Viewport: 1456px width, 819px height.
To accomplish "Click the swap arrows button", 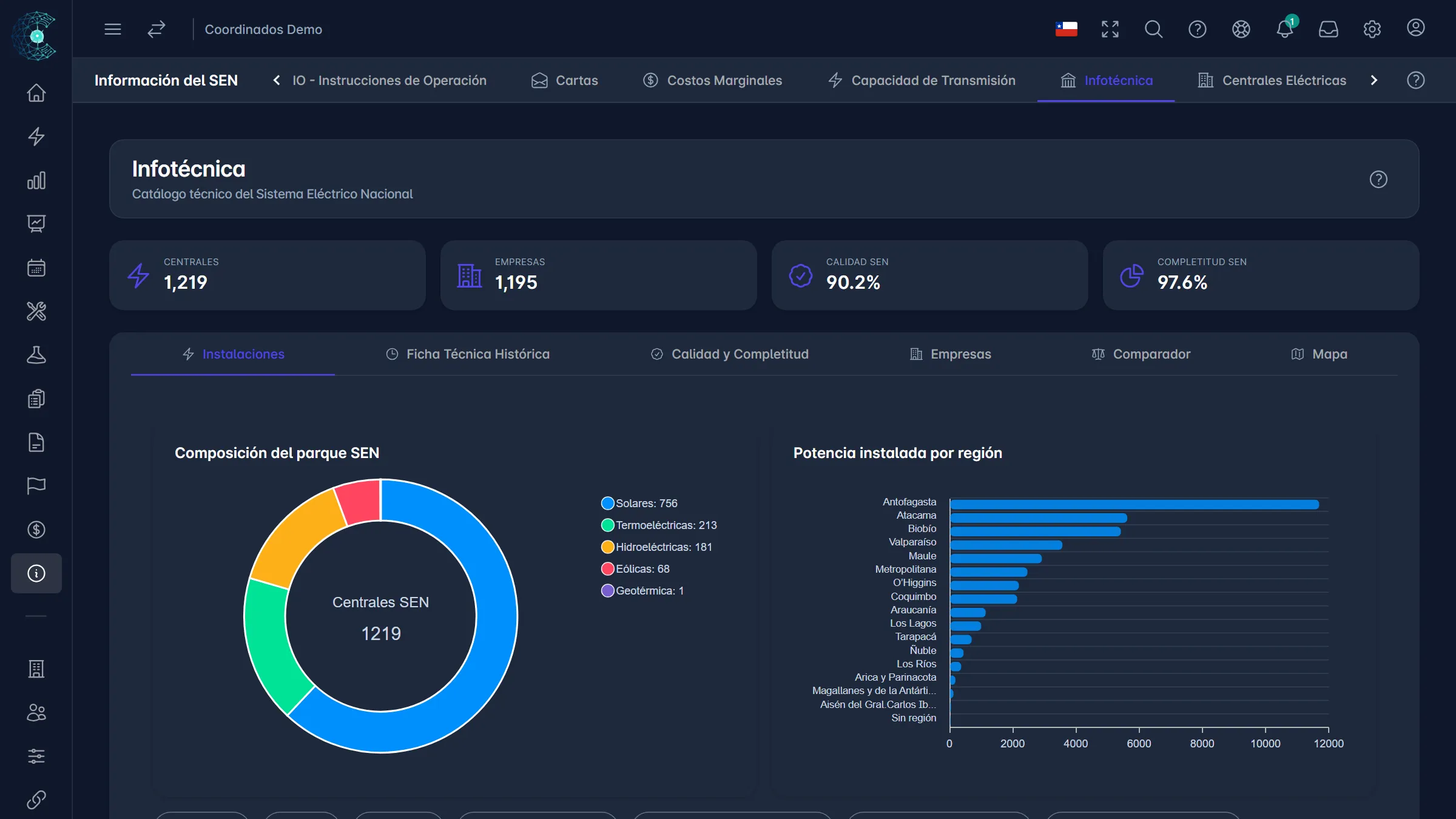I will click(157, 29).
